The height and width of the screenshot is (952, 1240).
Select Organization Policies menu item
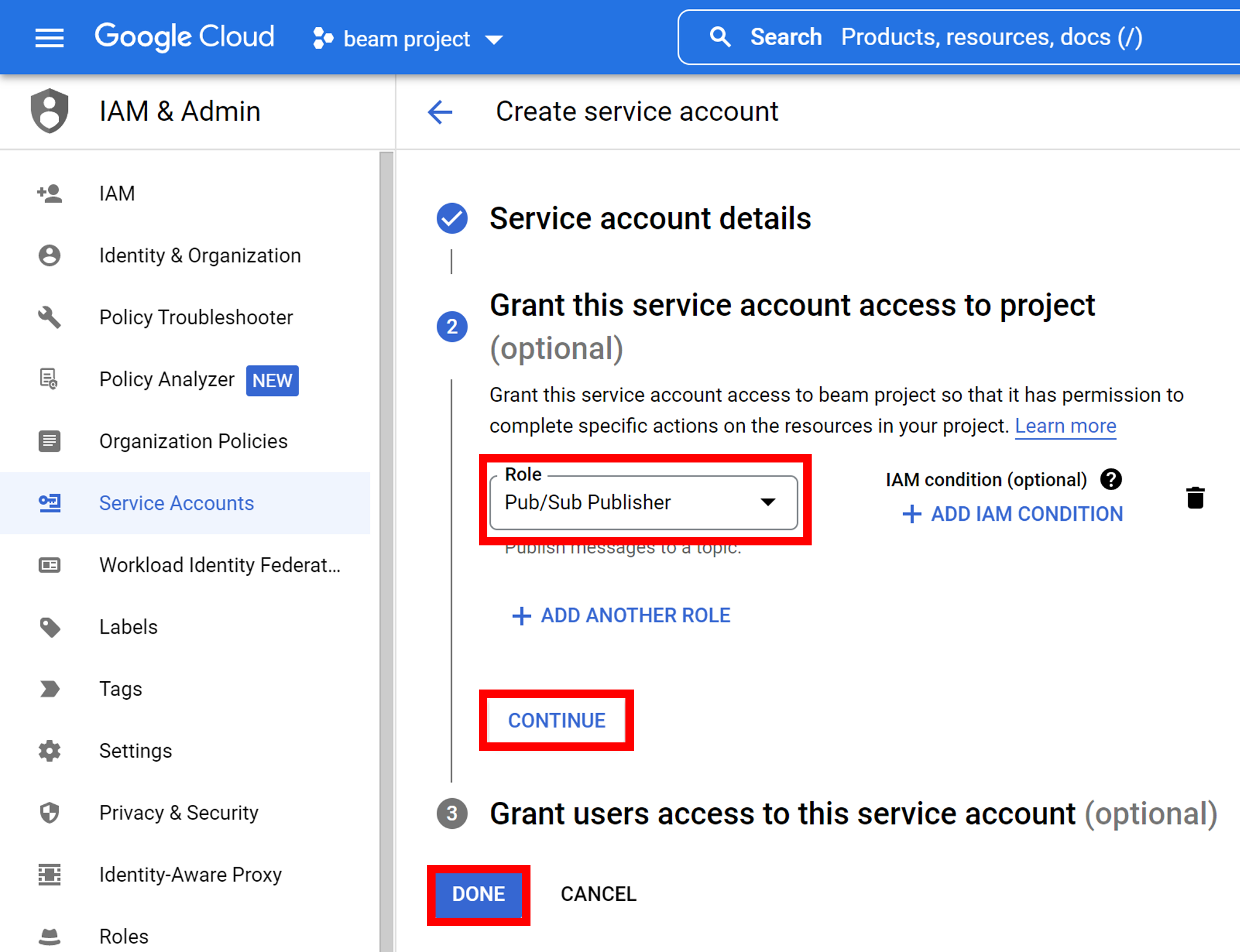pos(193,441)
